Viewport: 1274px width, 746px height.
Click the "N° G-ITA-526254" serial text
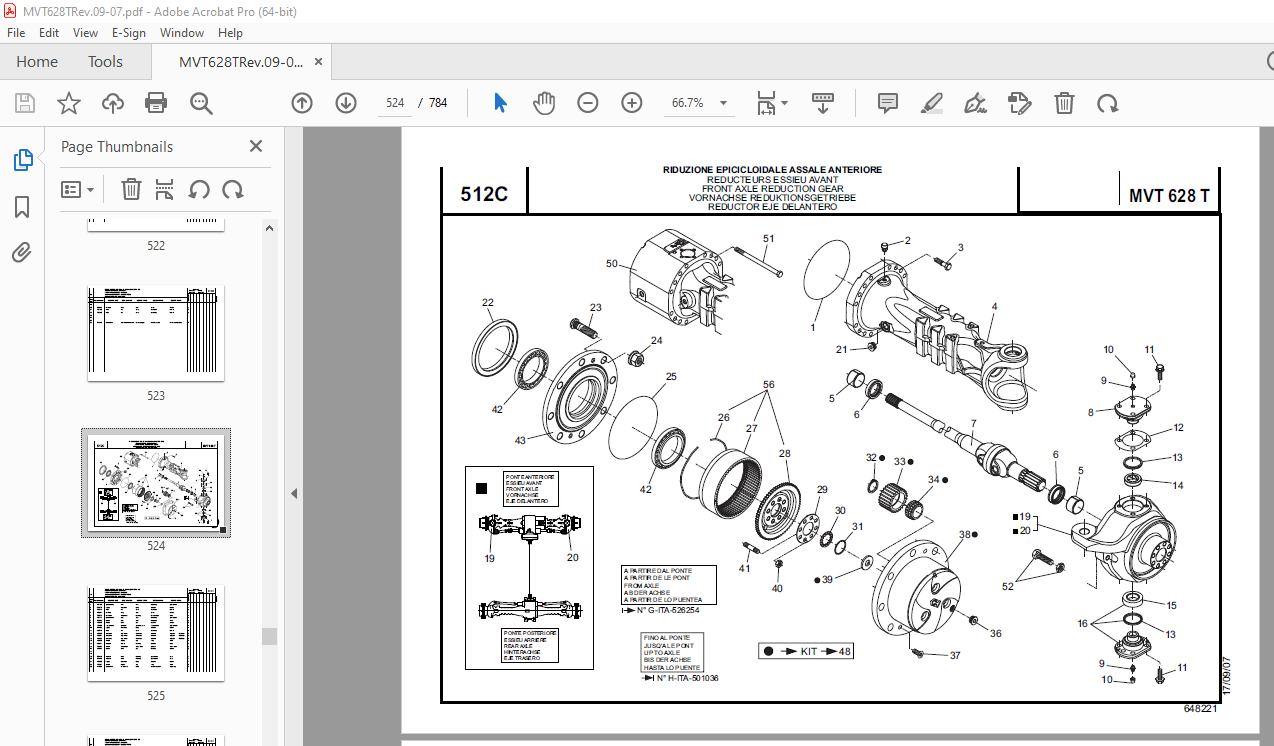click(x=669, y=609)
